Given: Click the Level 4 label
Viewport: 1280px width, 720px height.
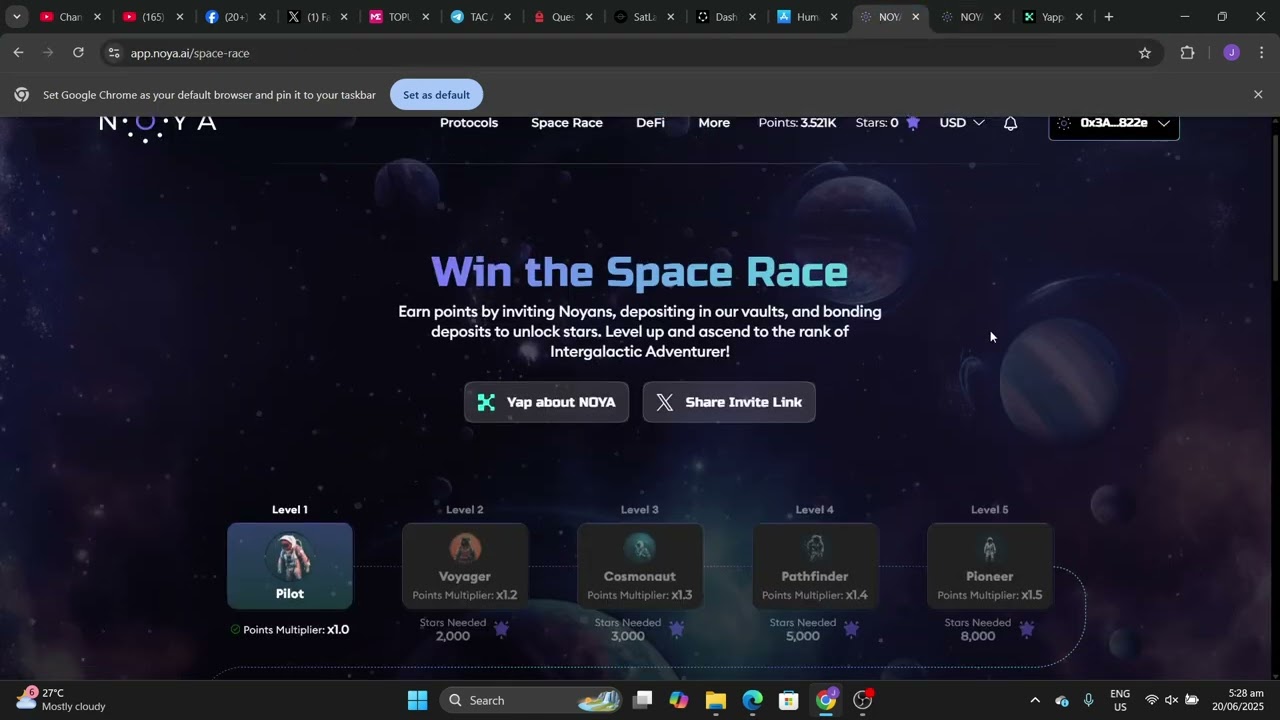Looking at the screenshot, I should click(x=815, y=510).
